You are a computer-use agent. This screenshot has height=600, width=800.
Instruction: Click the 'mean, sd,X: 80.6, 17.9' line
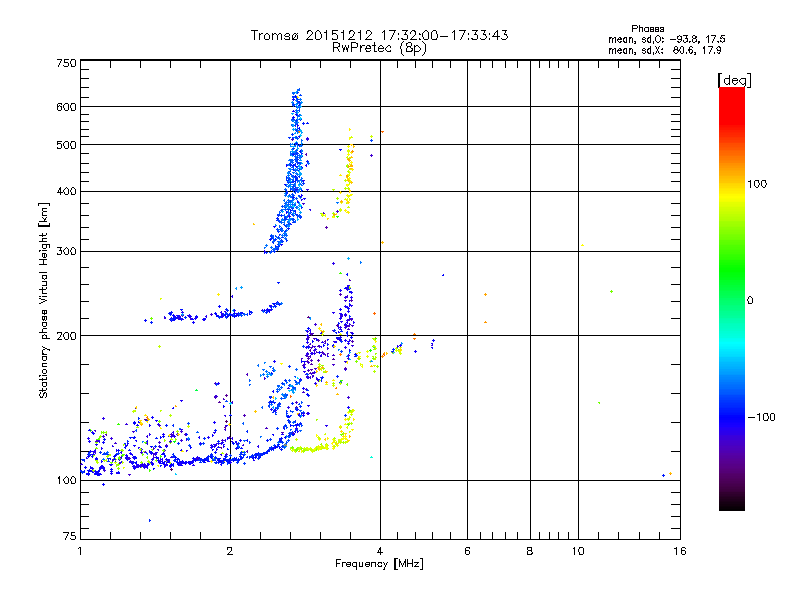pyautogui.click(x=664, y=50)
